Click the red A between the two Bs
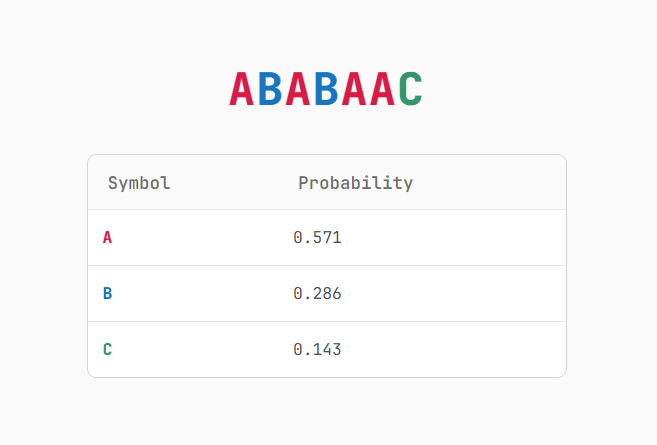This screenshot has height=445, width=657. pyautogui.click(x=298, y=89)
